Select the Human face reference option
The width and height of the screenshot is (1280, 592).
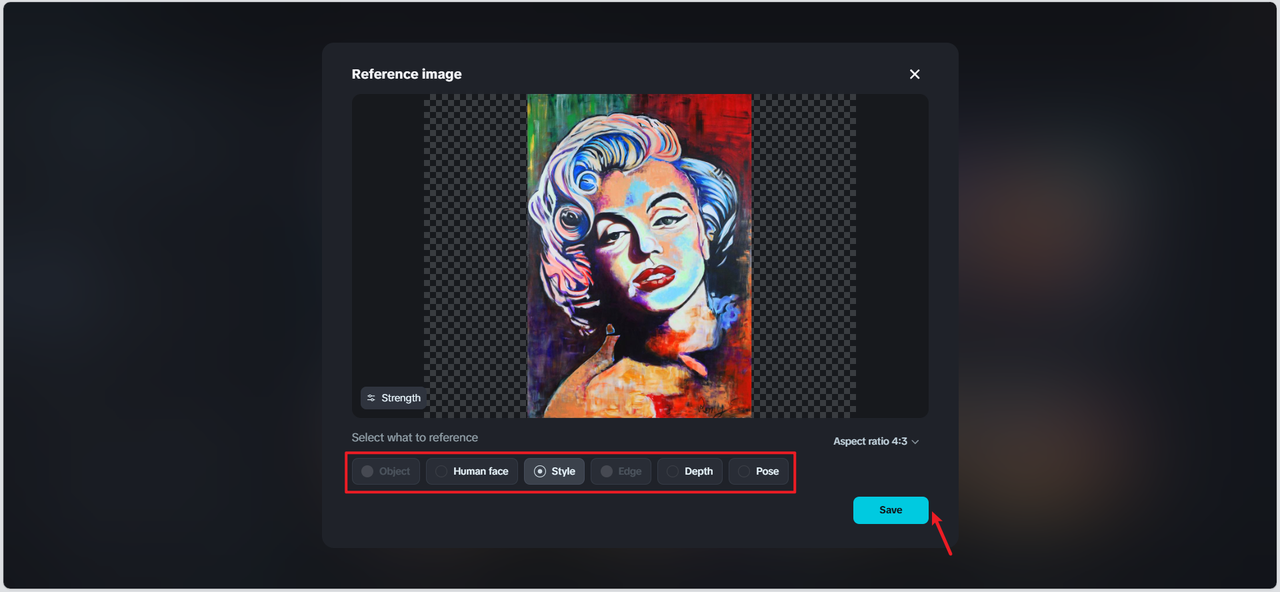(472, 471)
